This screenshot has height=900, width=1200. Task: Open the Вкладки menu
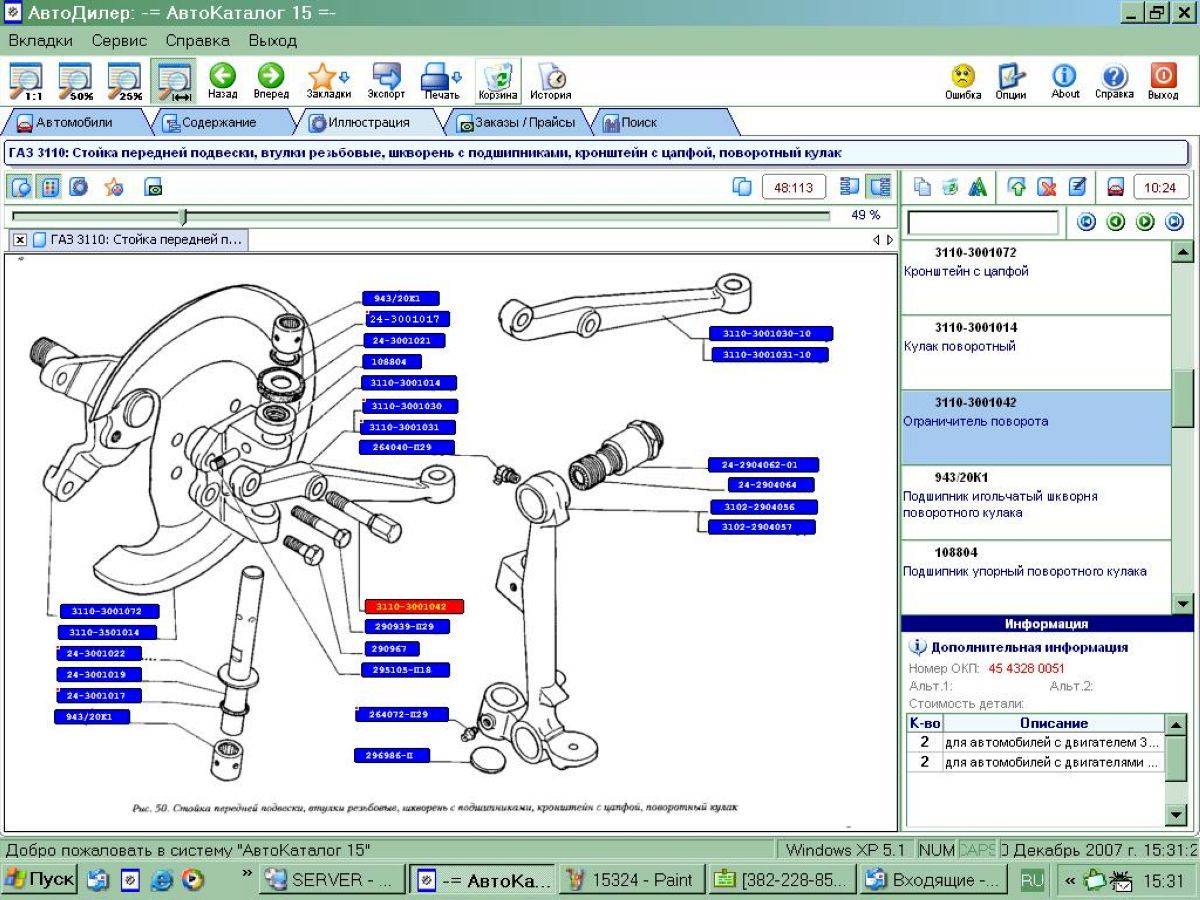coord(41,41)
